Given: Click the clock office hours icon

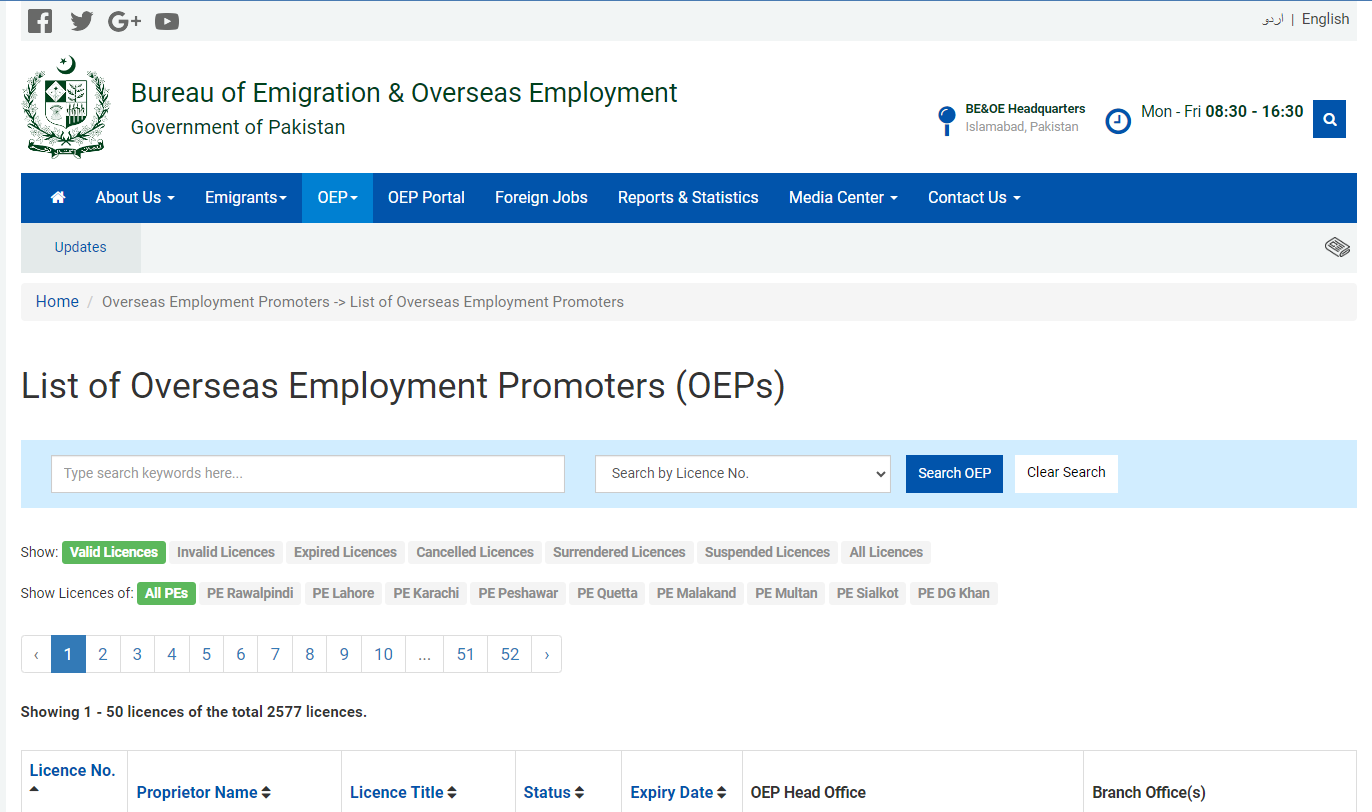Looking at the screenshot, I should 1118,121.
